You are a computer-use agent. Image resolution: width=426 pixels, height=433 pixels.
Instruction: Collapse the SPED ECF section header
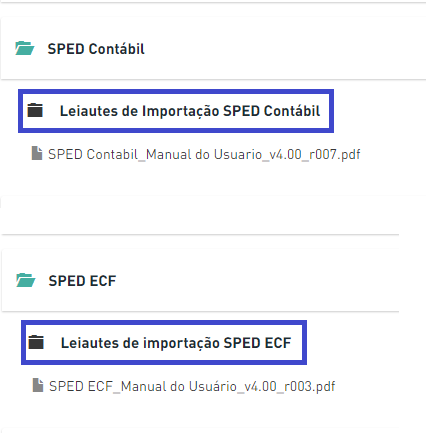click(x=200, y=280)
